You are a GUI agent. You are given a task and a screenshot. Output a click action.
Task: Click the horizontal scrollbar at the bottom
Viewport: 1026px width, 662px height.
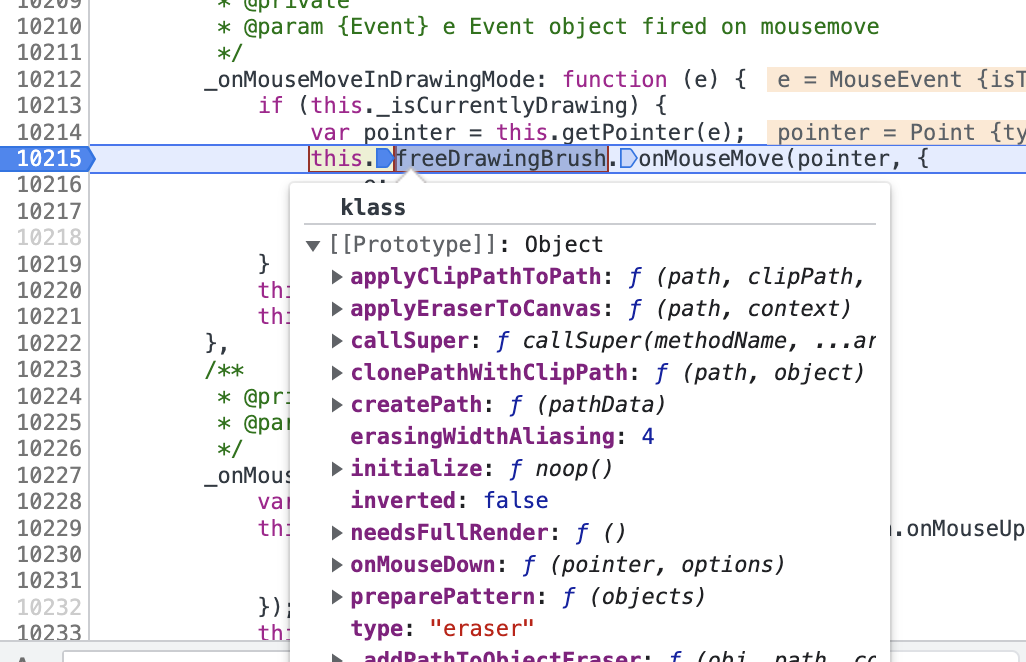tap(400, 656)
